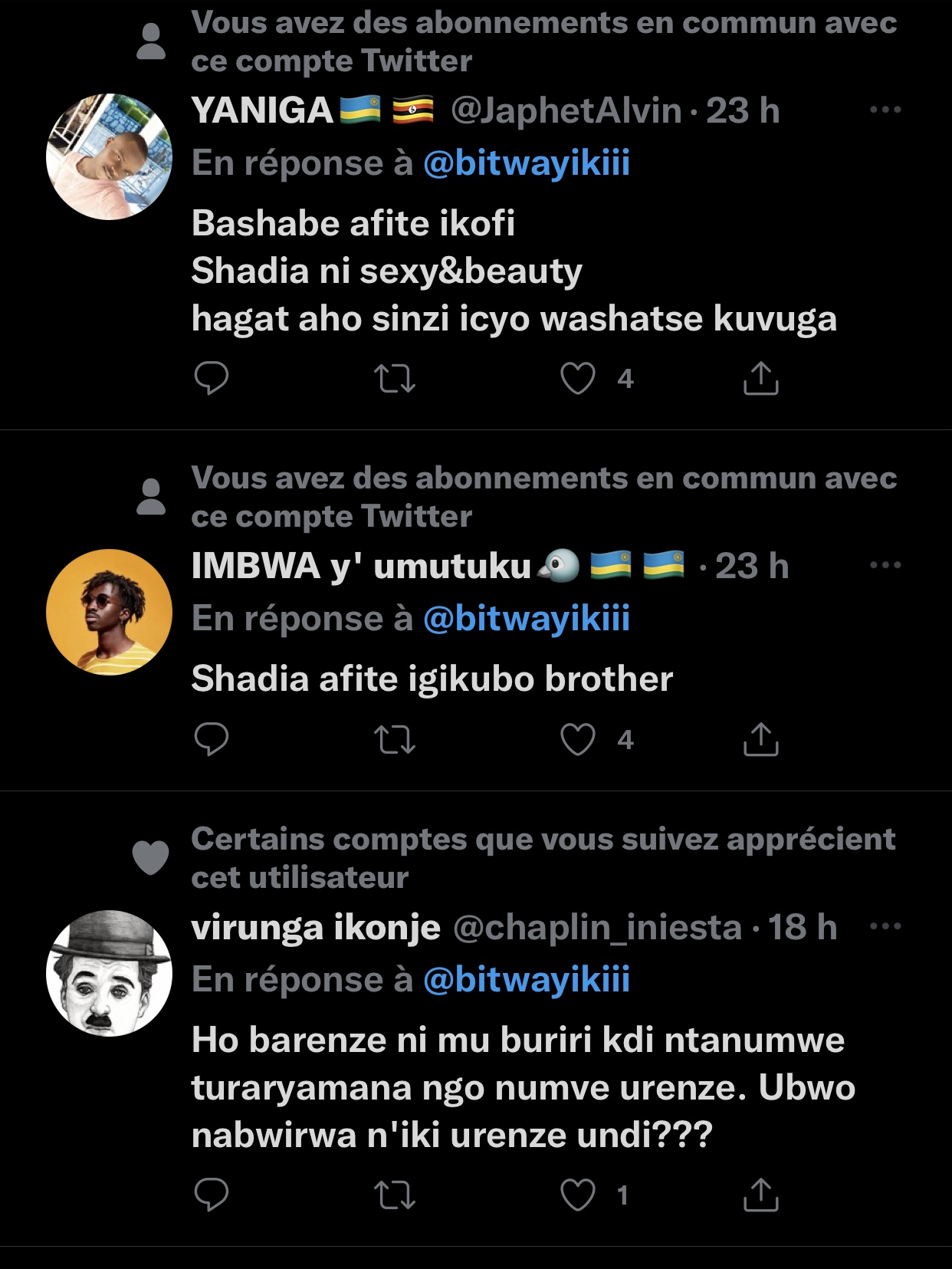Share the Shadia afite igikubo tweet
The width and height of the screenshot is (952, 1269).
760,739
